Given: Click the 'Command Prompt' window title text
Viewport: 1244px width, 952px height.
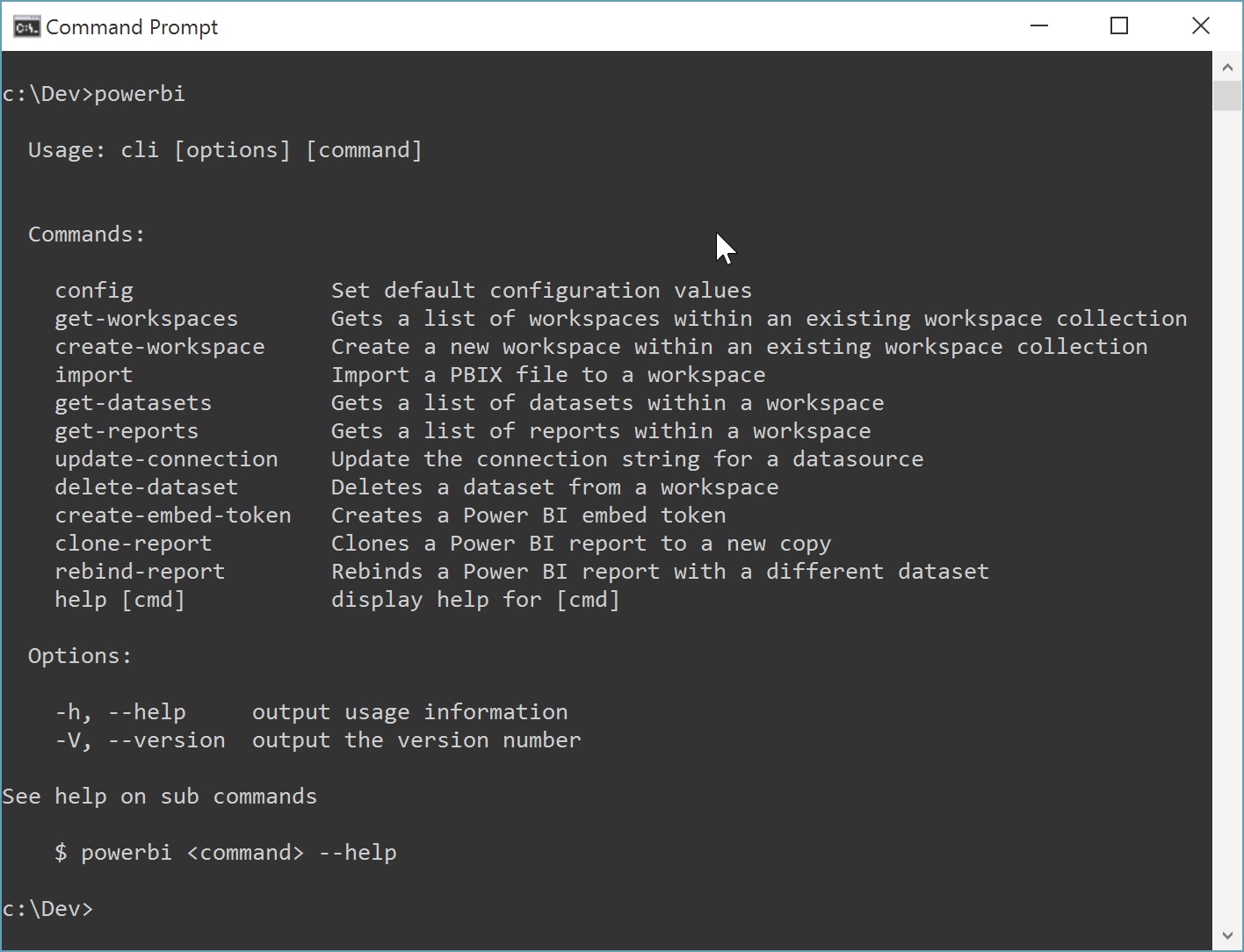Looking at the screenshot, I should 132,27.
